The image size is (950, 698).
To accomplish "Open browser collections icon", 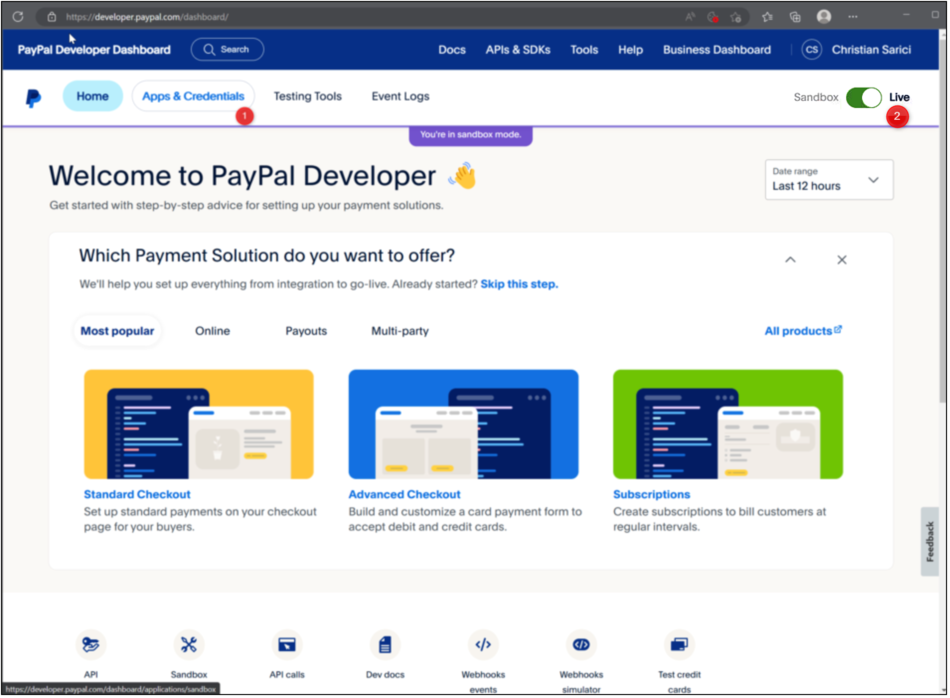I will pos(796,17).
